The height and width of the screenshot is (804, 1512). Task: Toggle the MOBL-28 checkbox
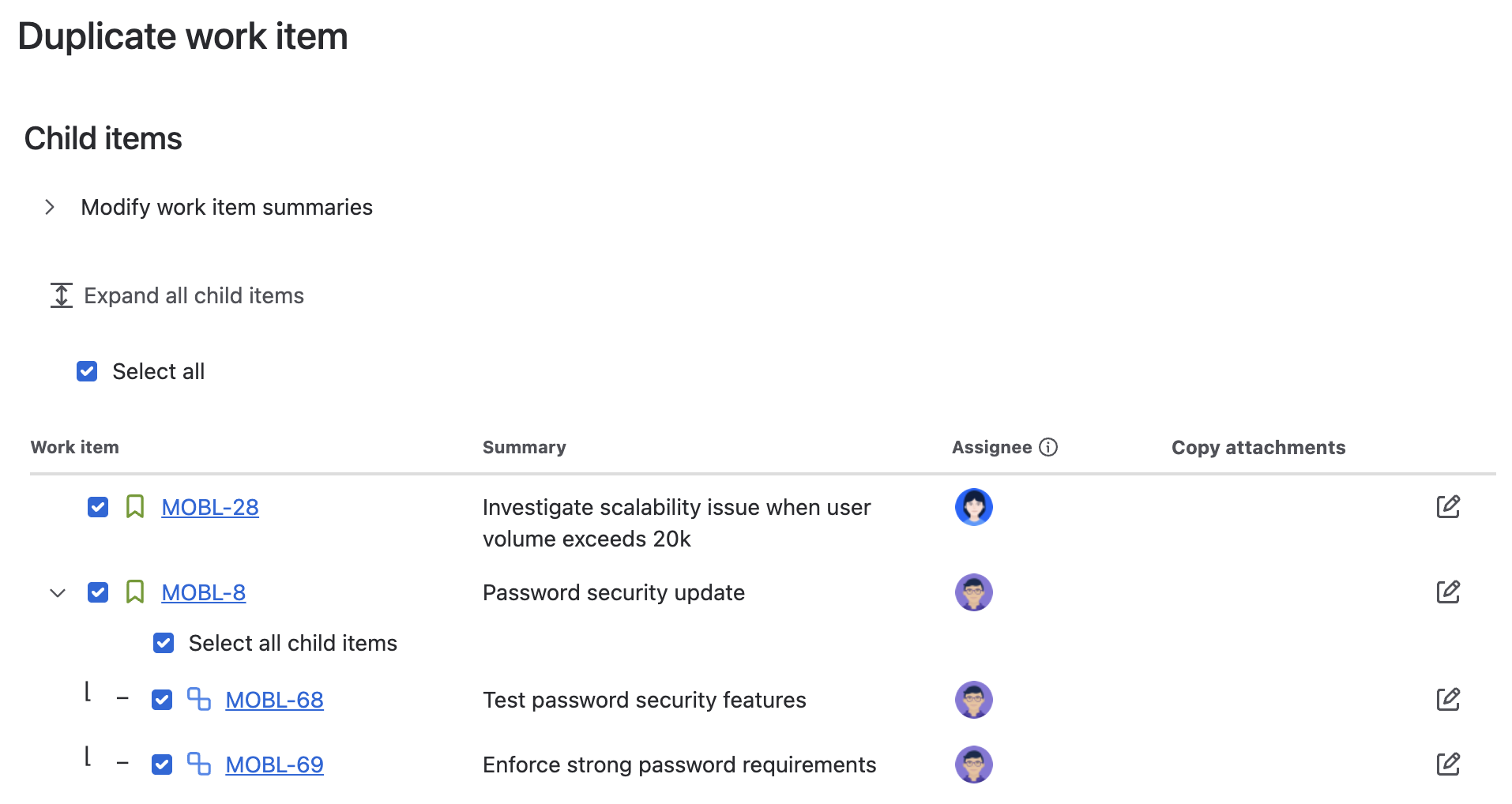(x=98, y=507)
